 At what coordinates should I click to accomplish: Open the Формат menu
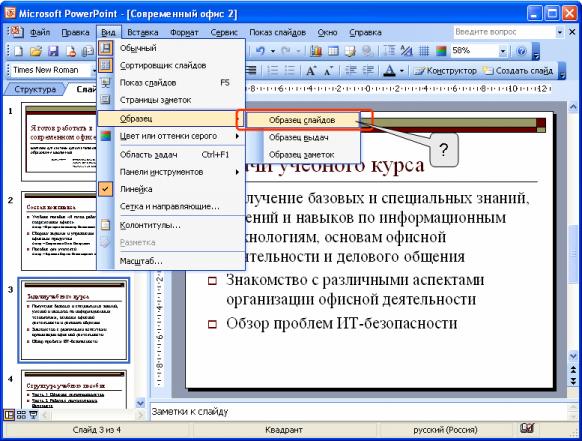pyautogui.click(x=184, y=32)
